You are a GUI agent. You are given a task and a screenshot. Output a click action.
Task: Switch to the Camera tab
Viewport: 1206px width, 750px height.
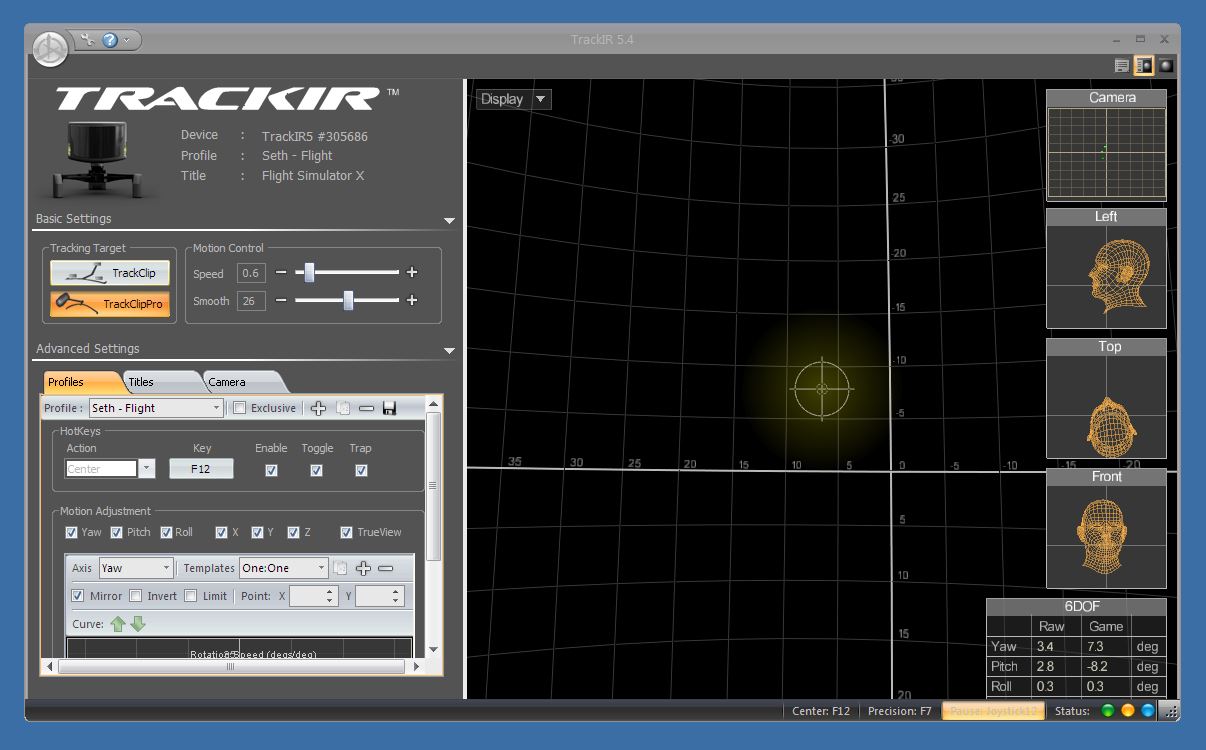pos(243,382)
